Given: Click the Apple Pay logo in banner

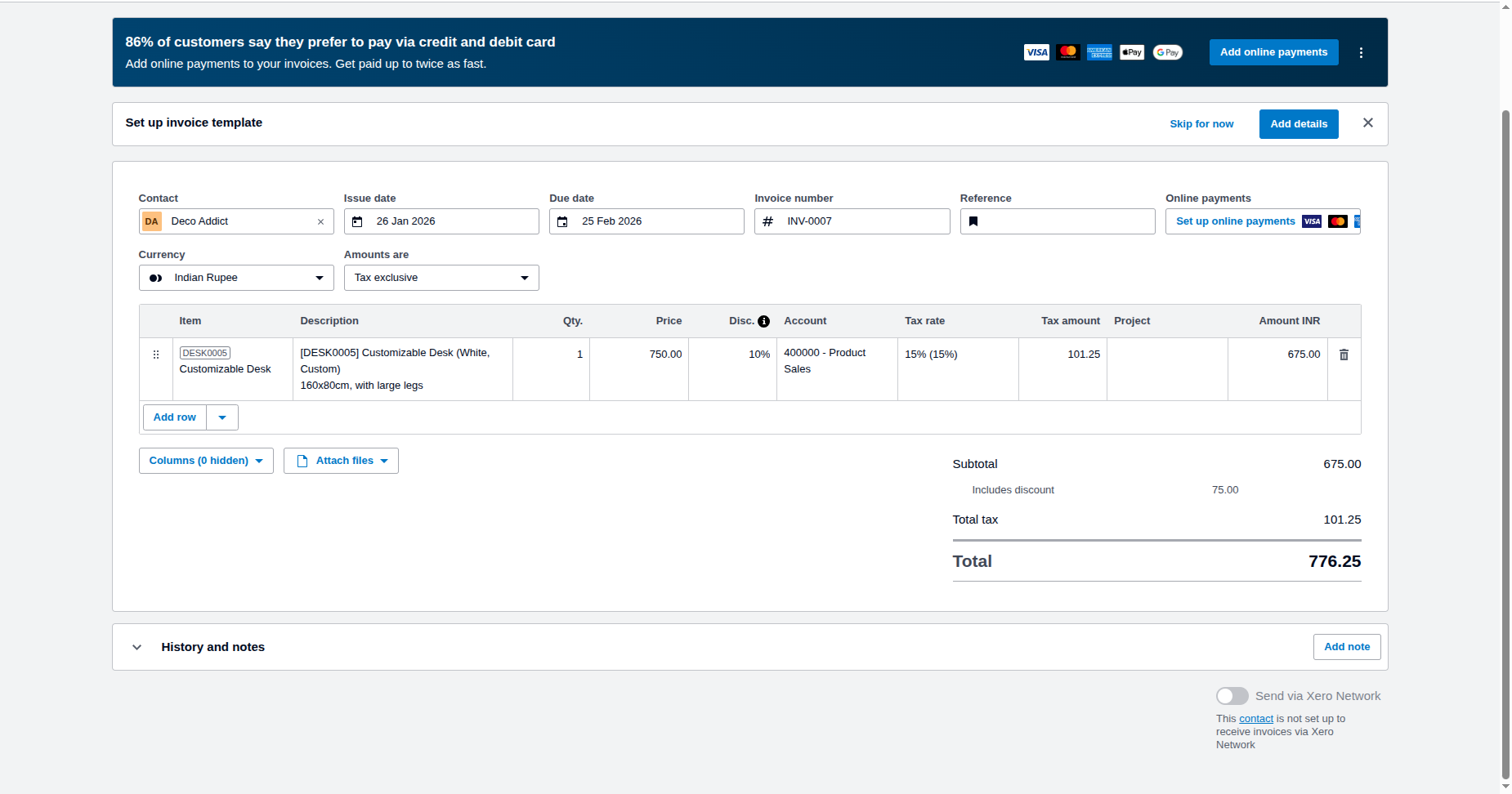Looking at the screenshot, I should coord(1132,52).
